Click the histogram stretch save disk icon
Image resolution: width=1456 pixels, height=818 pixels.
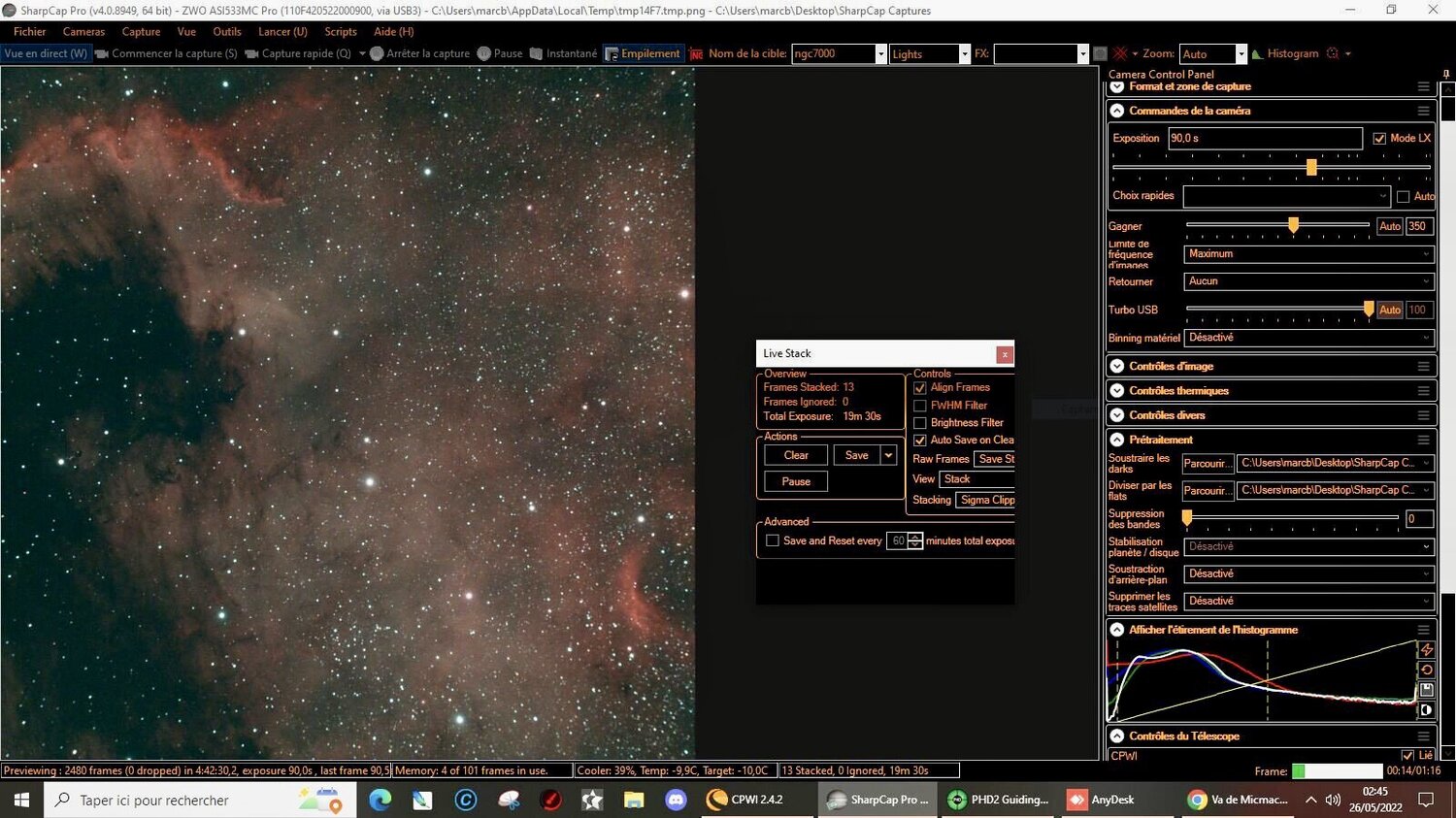(1426, 690)
